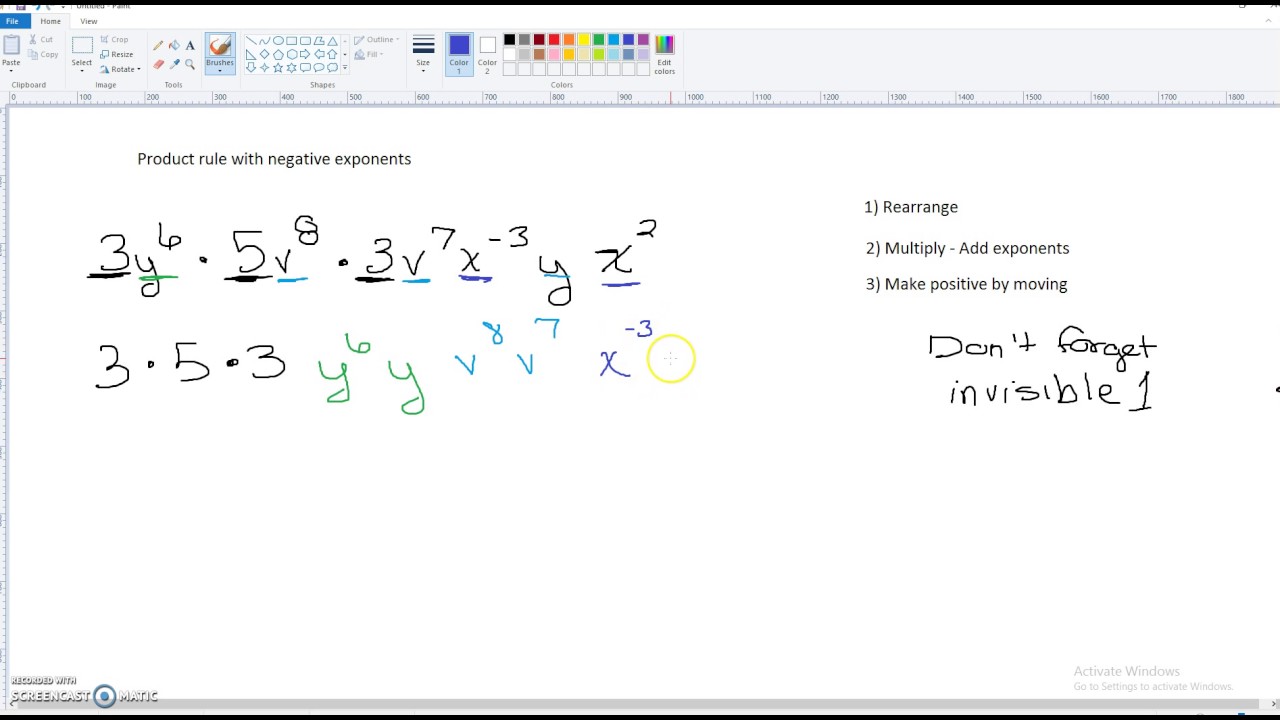Screen dimensions: 1280x720
Task: Choose the Cloud callout shape
Action: 332,67
